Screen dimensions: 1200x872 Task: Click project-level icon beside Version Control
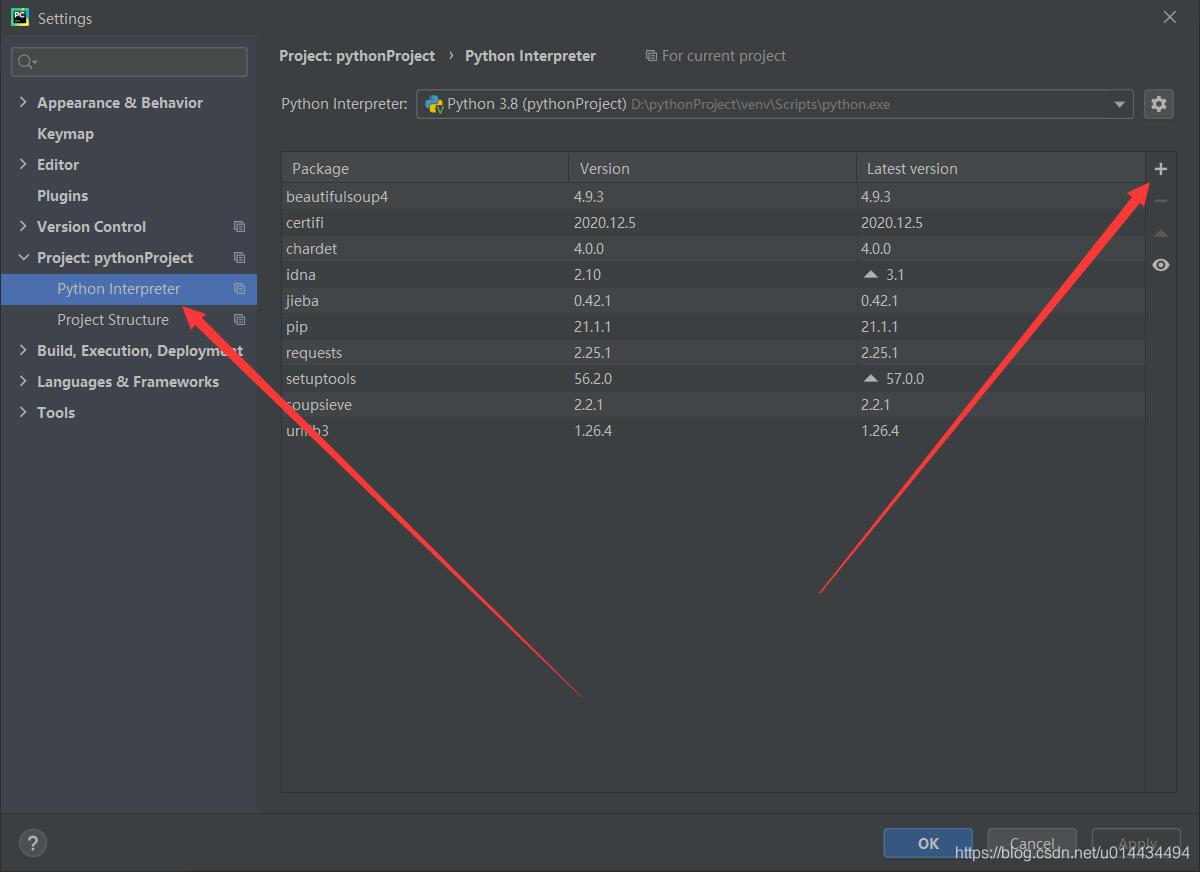239,227
